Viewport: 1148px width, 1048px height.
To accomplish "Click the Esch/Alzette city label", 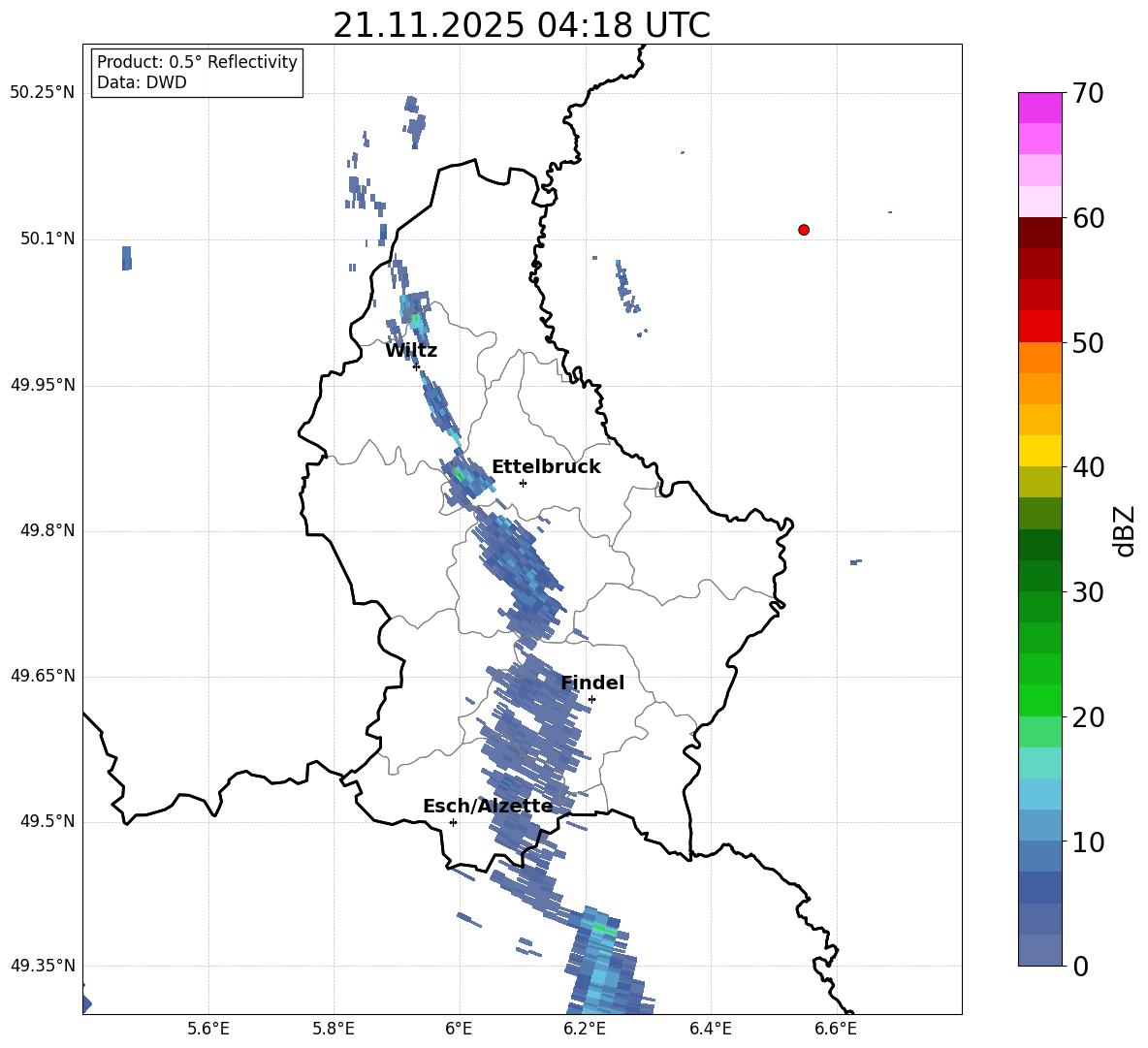I will click(488, 806).
